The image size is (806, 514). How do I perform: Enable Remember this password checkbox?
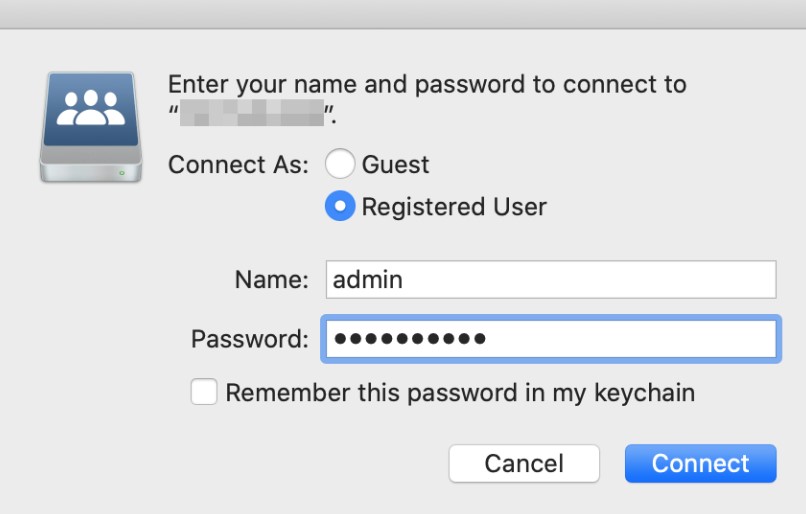coord(204,393)
